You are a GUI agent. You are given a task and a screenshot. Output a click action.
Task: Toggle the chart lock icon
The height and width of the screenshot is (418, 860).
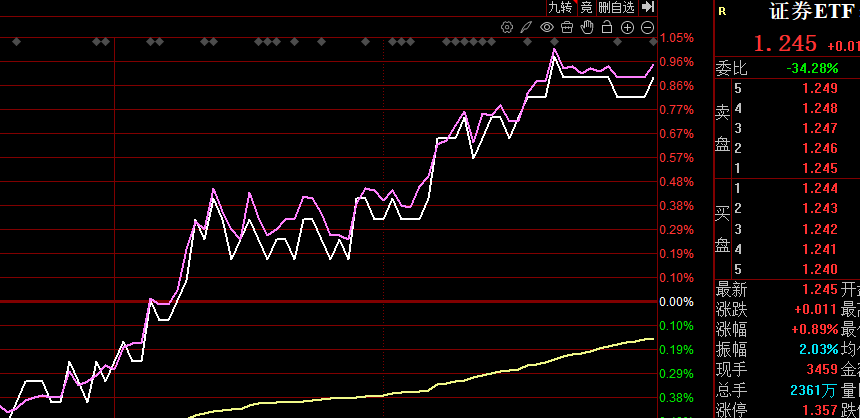tap(607, 27)
